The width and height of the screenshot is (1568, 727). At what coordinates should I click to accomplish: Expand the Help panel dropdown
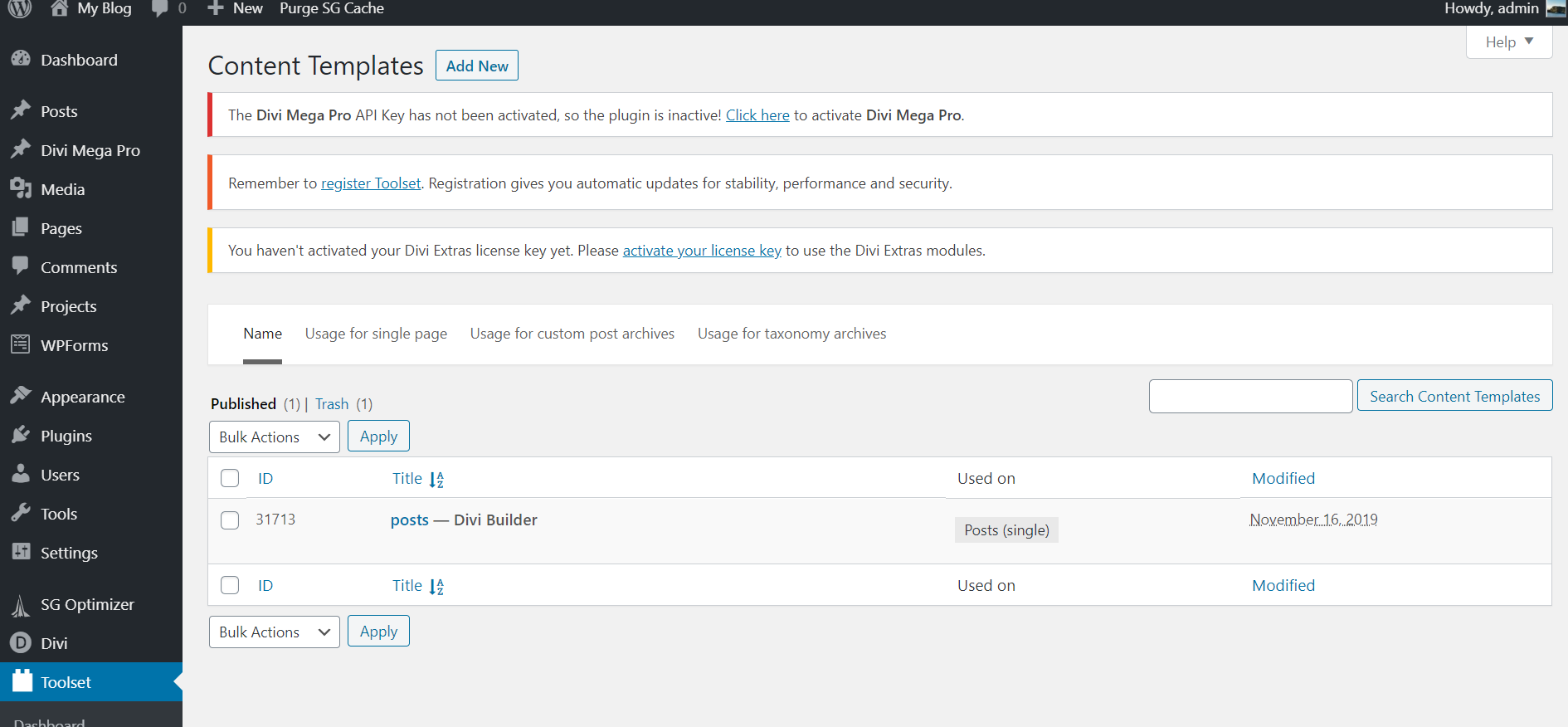1508,41
